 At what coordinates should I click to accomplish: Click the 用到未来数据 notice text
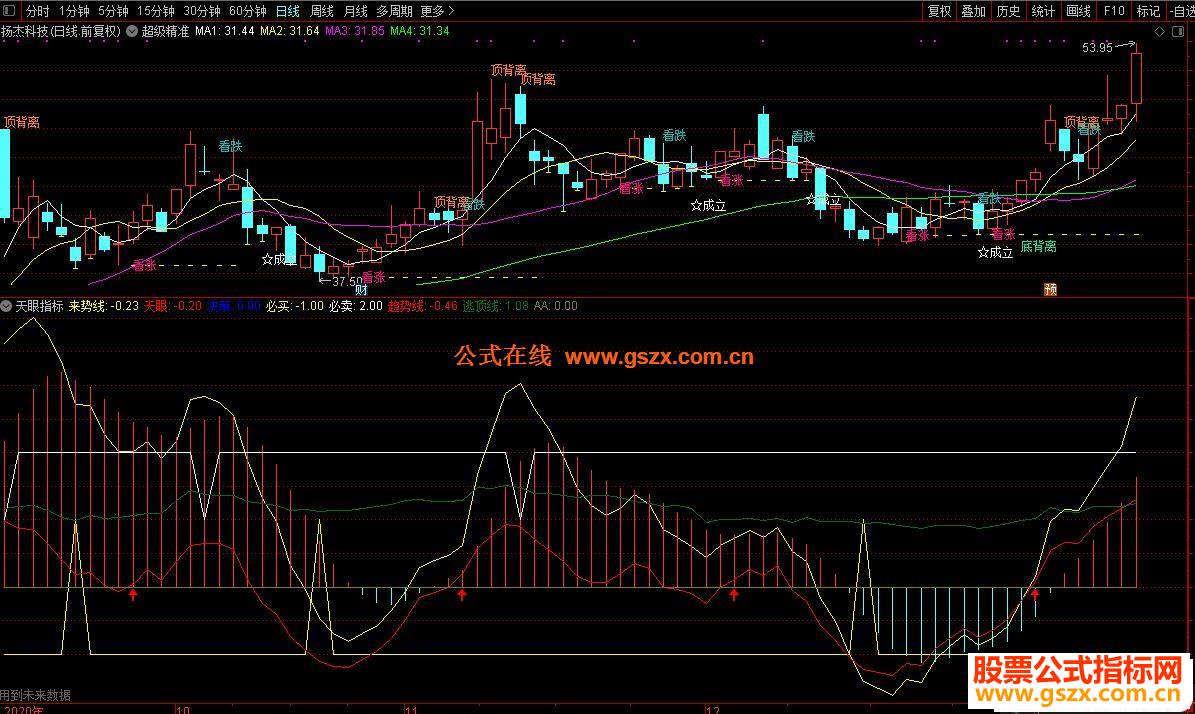click(36, 695)
